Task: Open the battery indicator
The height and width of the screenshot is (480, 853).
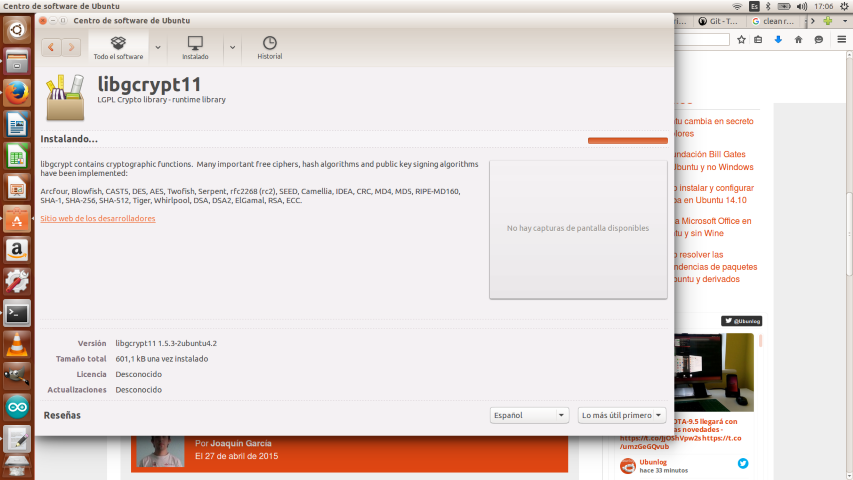Action: (x=784, y=7)
